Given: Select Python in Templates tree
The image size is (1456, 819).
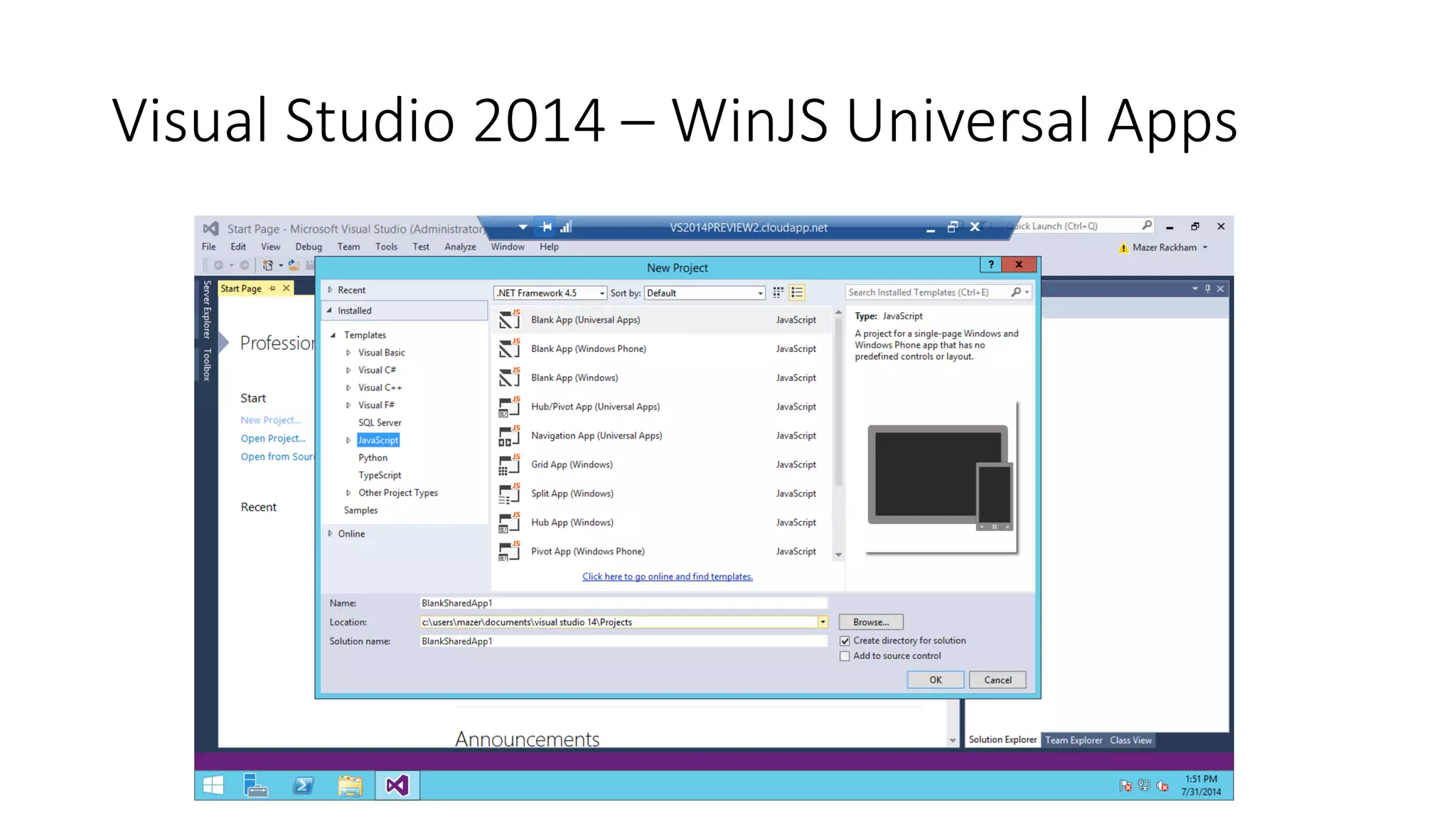Looking at the screenshot, I should [373, 458].
